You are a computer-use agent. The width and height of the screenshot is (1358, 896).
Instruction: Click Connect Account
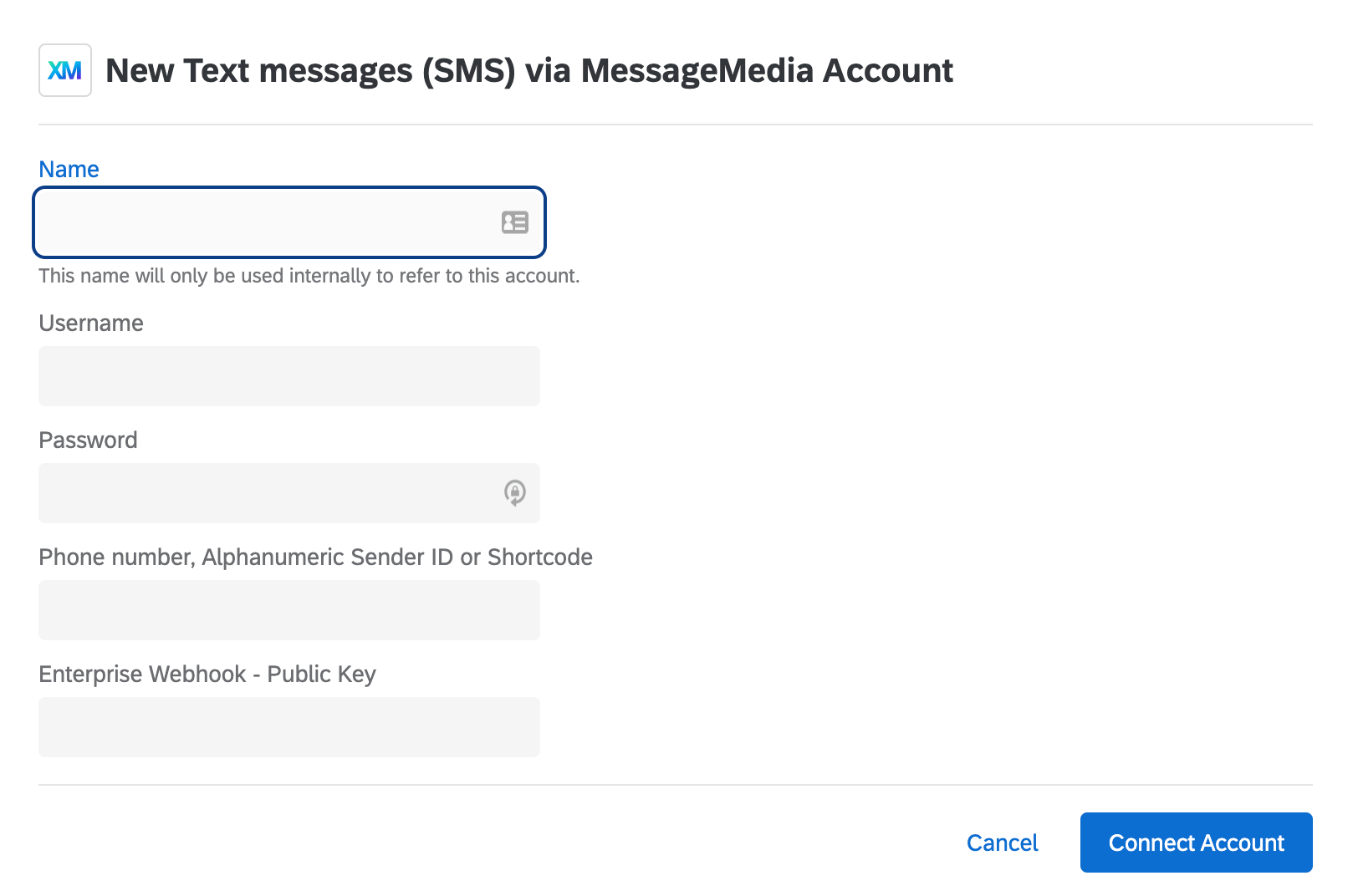click(x=1196, y=843)
